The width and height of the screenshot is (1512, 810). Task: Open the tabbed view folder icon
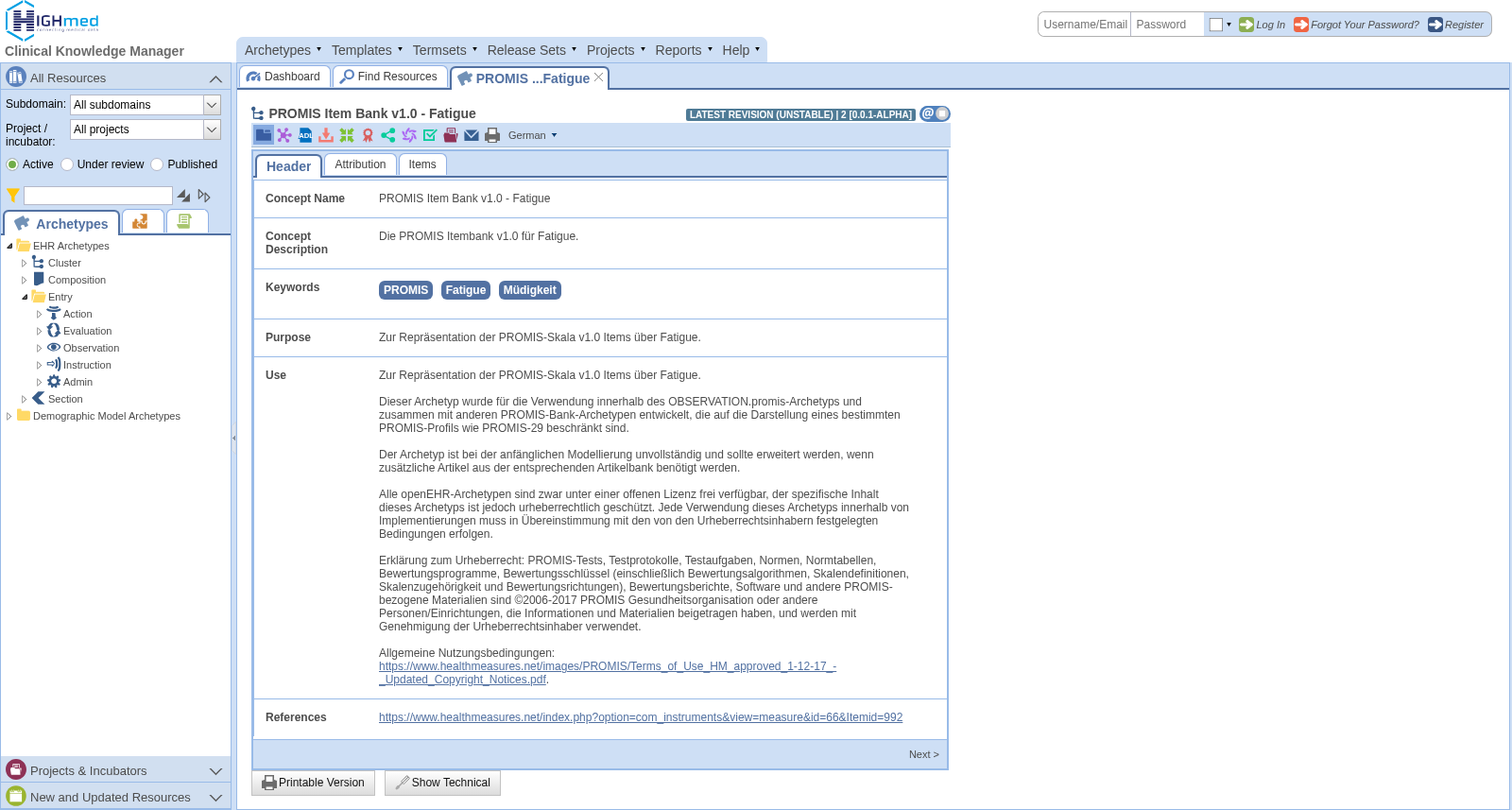coord(264,135)
